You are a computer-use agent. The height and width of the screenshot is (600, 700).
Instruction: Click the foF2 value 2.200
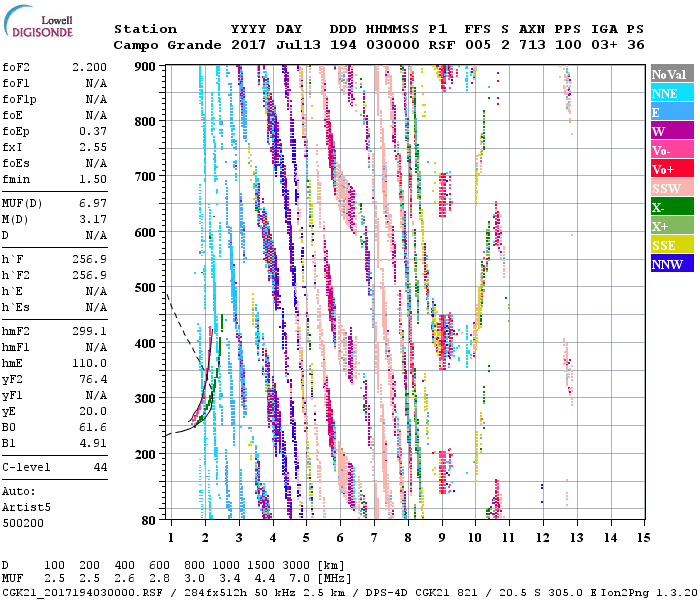pyautogui.click(x=89, y=67)
